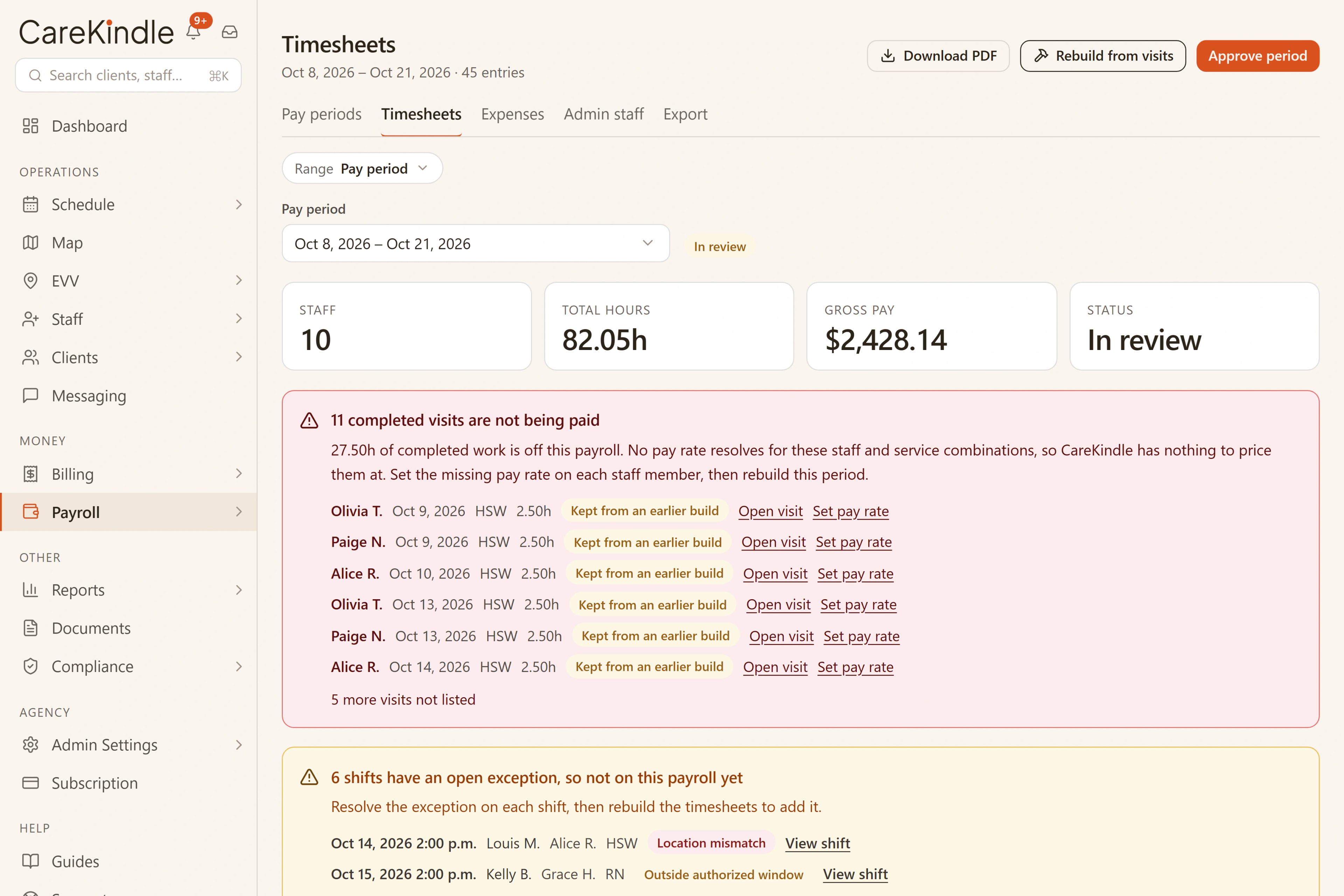
Task: Click the Dashboard grid icon
Action: (x=30, y=126)
